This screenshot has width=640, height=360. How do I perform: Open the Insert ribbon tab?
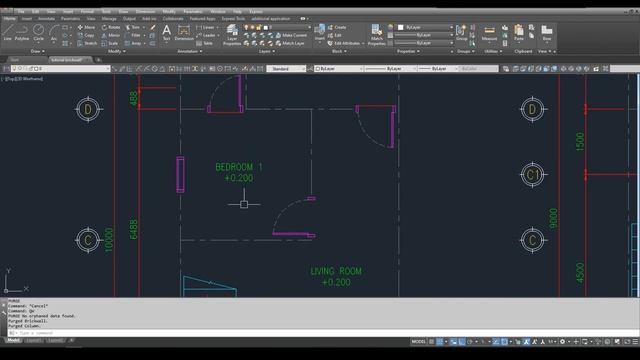(x=27, y=19)
